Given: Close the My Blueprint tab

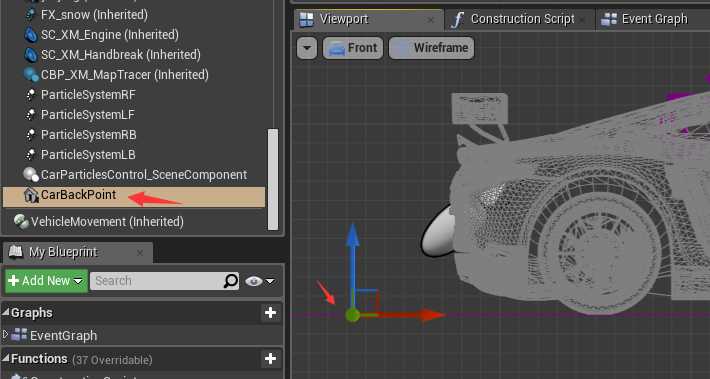Looking at the screenshot, I should tap(140, 253).
